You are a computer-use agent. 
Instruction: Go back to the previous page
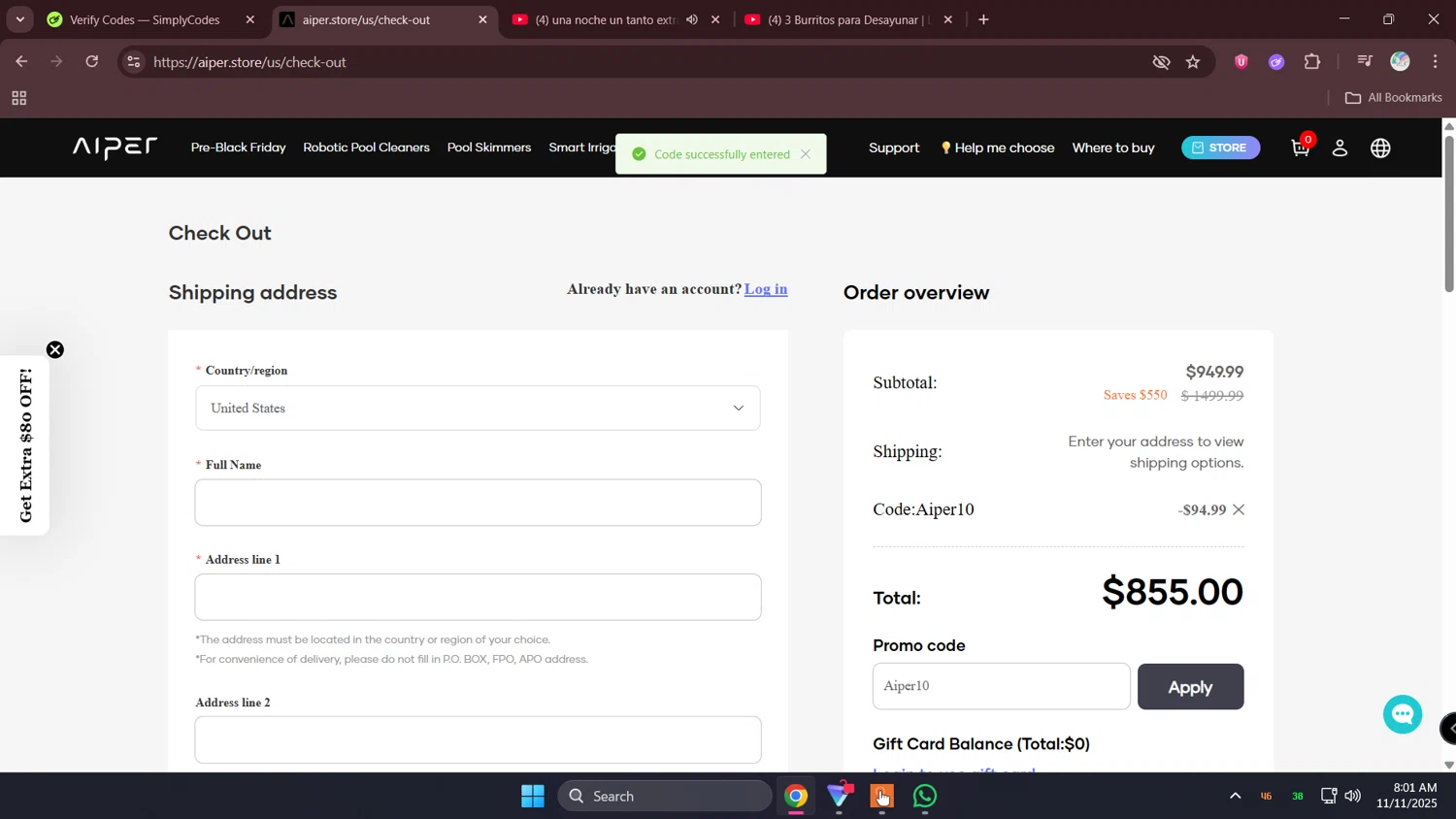point(21,62)
